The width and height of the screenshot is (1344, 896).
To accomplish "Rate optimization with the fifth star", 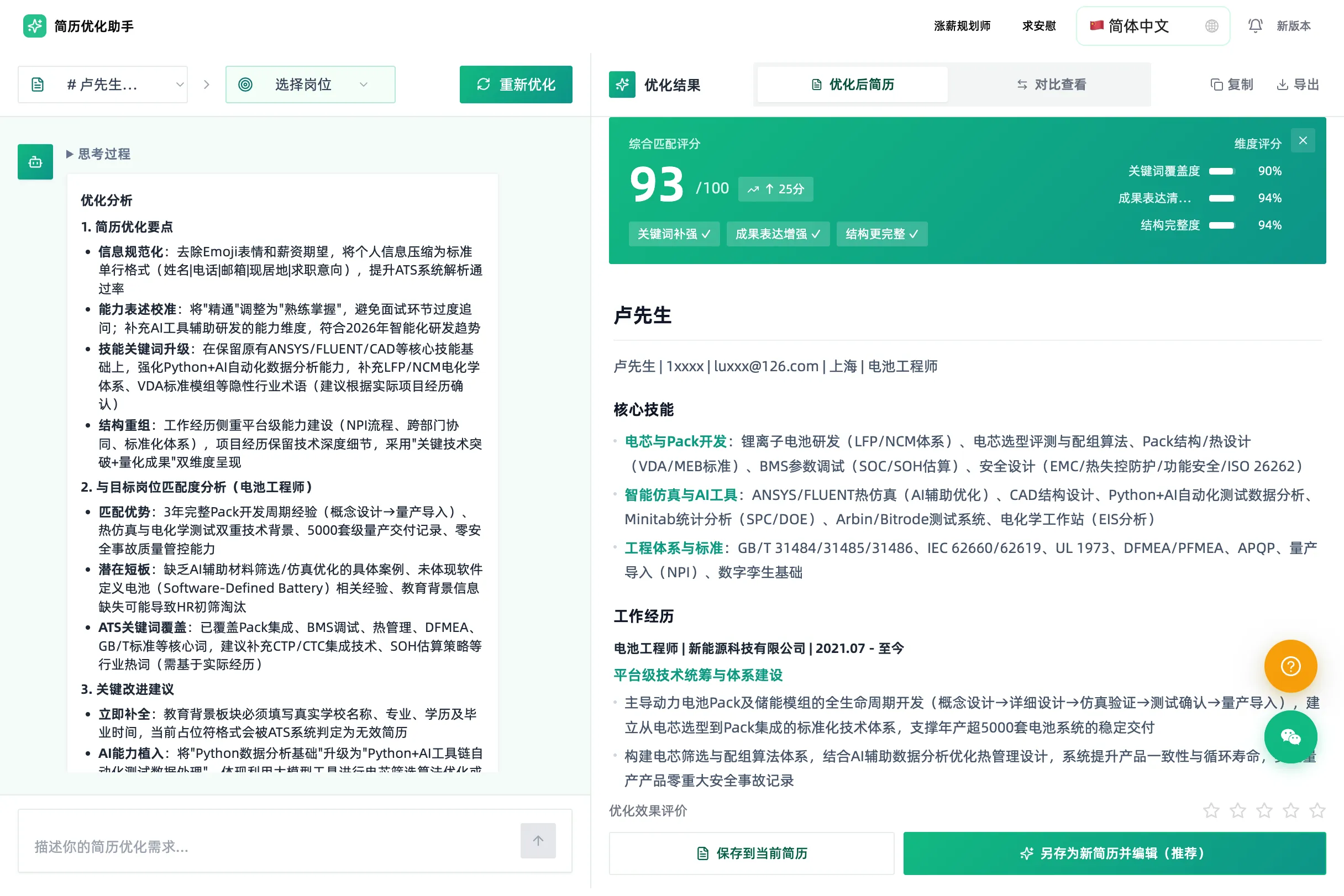I will pyautogui.click(x=1317, y=810).
